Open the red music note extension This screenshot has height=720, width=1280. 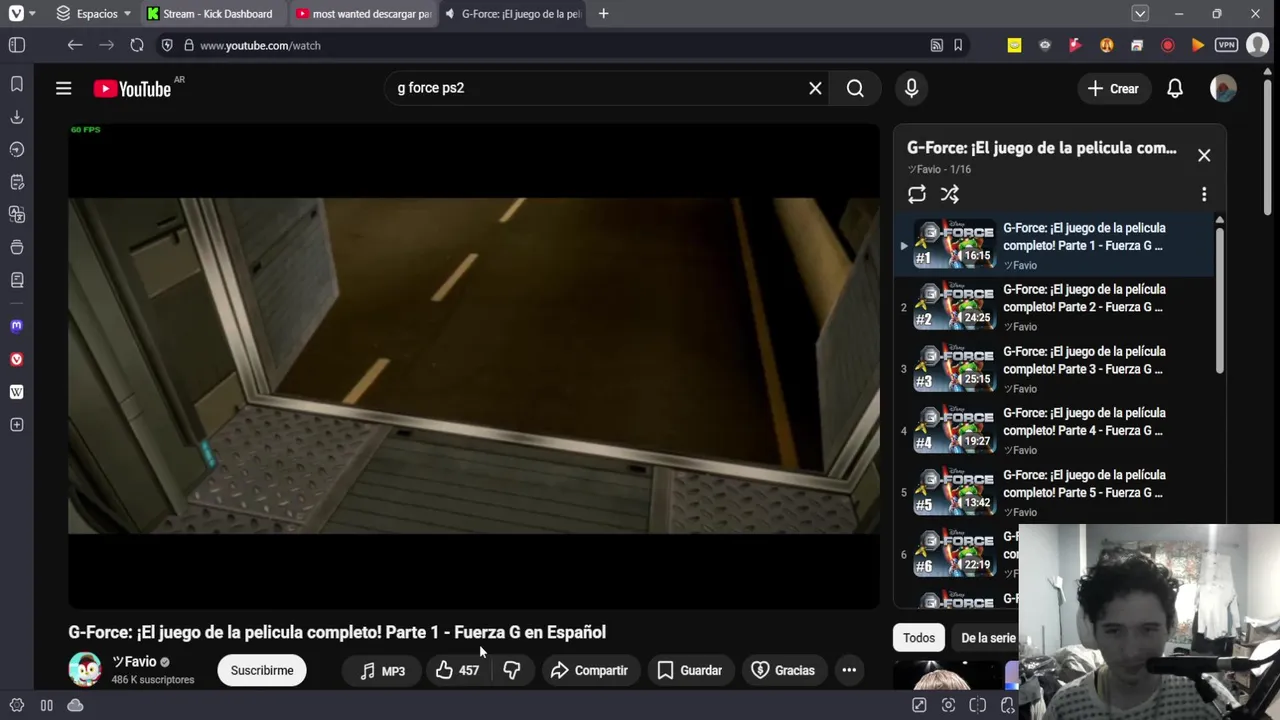[x=1075, y=45]
